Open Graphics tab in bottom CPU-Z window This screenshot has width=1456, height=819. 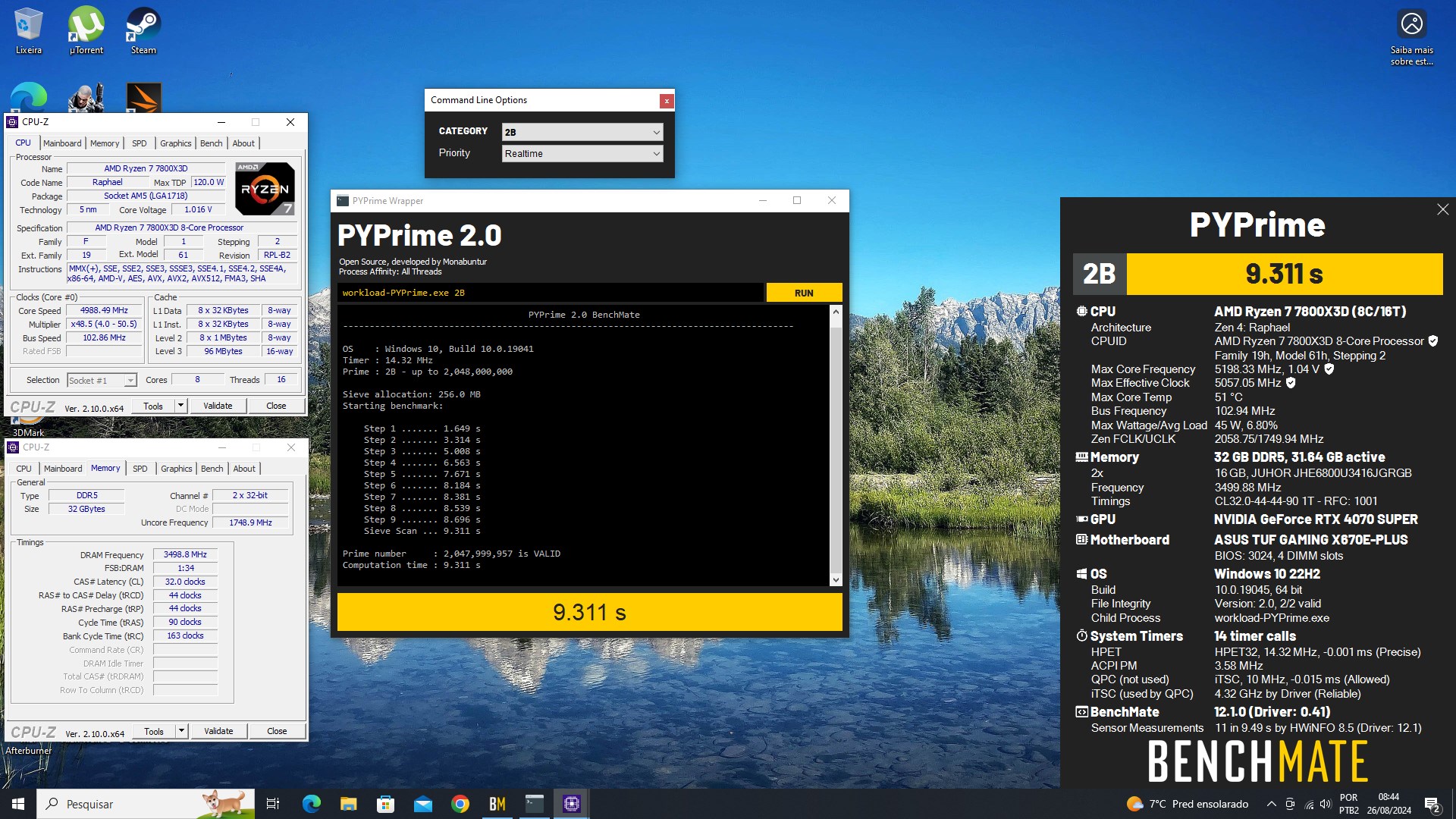click(177, 469)
